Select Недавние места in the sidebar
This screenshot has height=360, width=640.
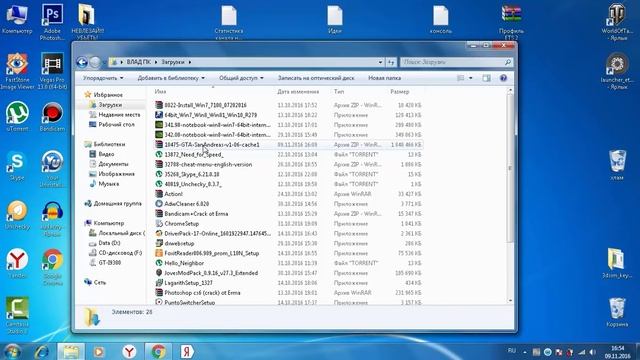tap(119, 115)
